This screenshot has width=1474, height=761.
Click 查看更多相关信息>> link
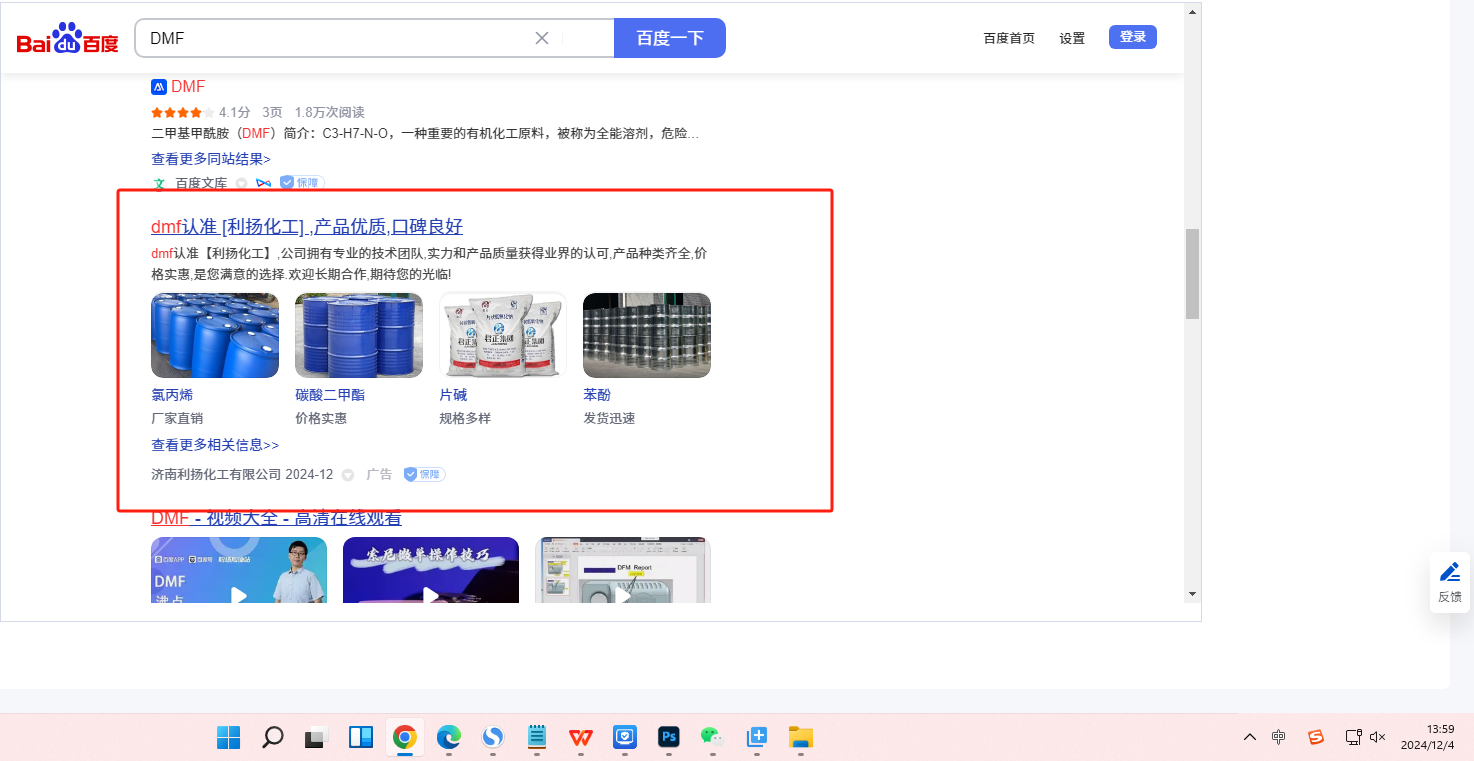215,445
